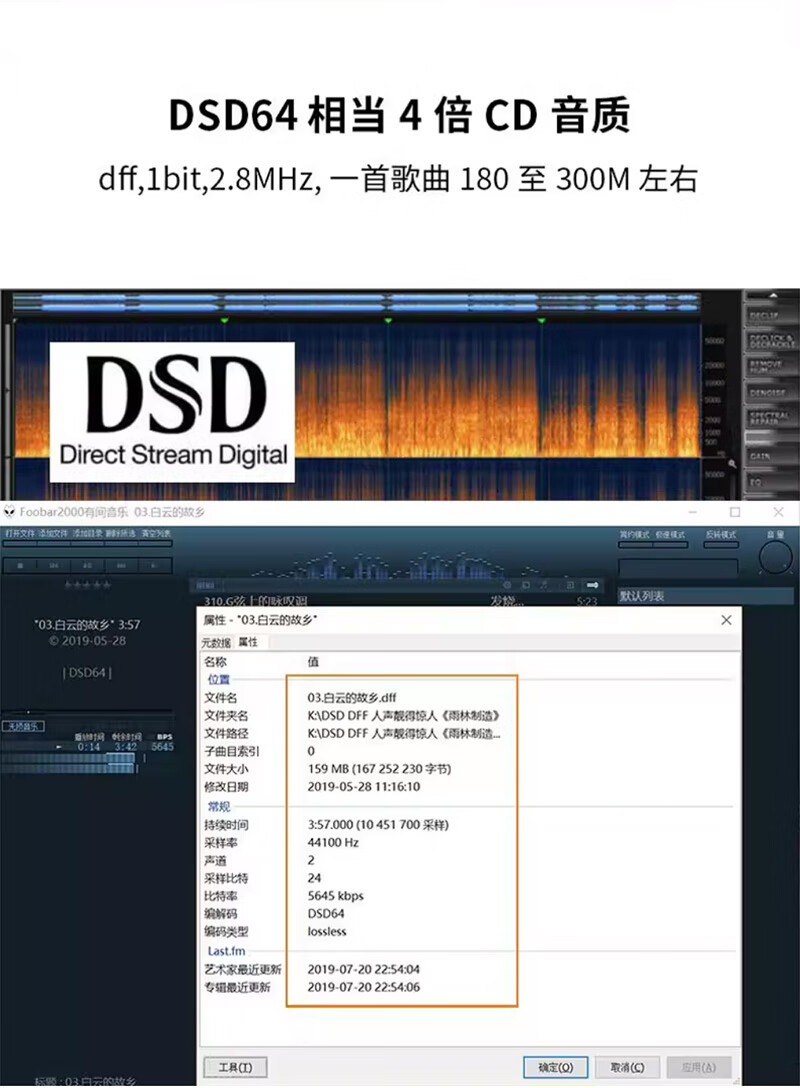Click the second green marker on timeline

point(388,320)
